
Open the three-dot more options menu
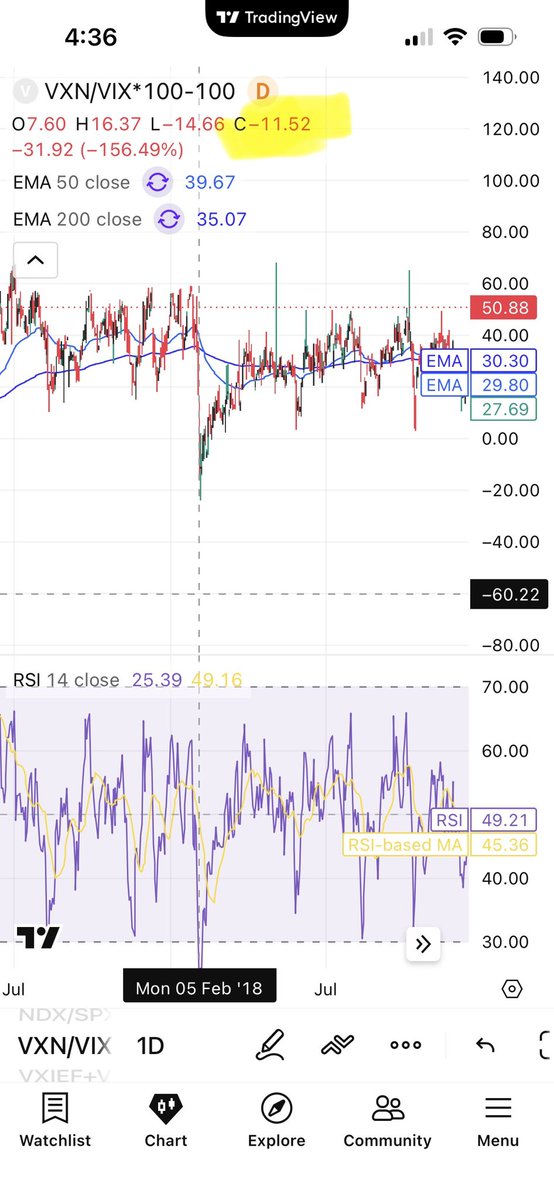tap(405, 1046)
